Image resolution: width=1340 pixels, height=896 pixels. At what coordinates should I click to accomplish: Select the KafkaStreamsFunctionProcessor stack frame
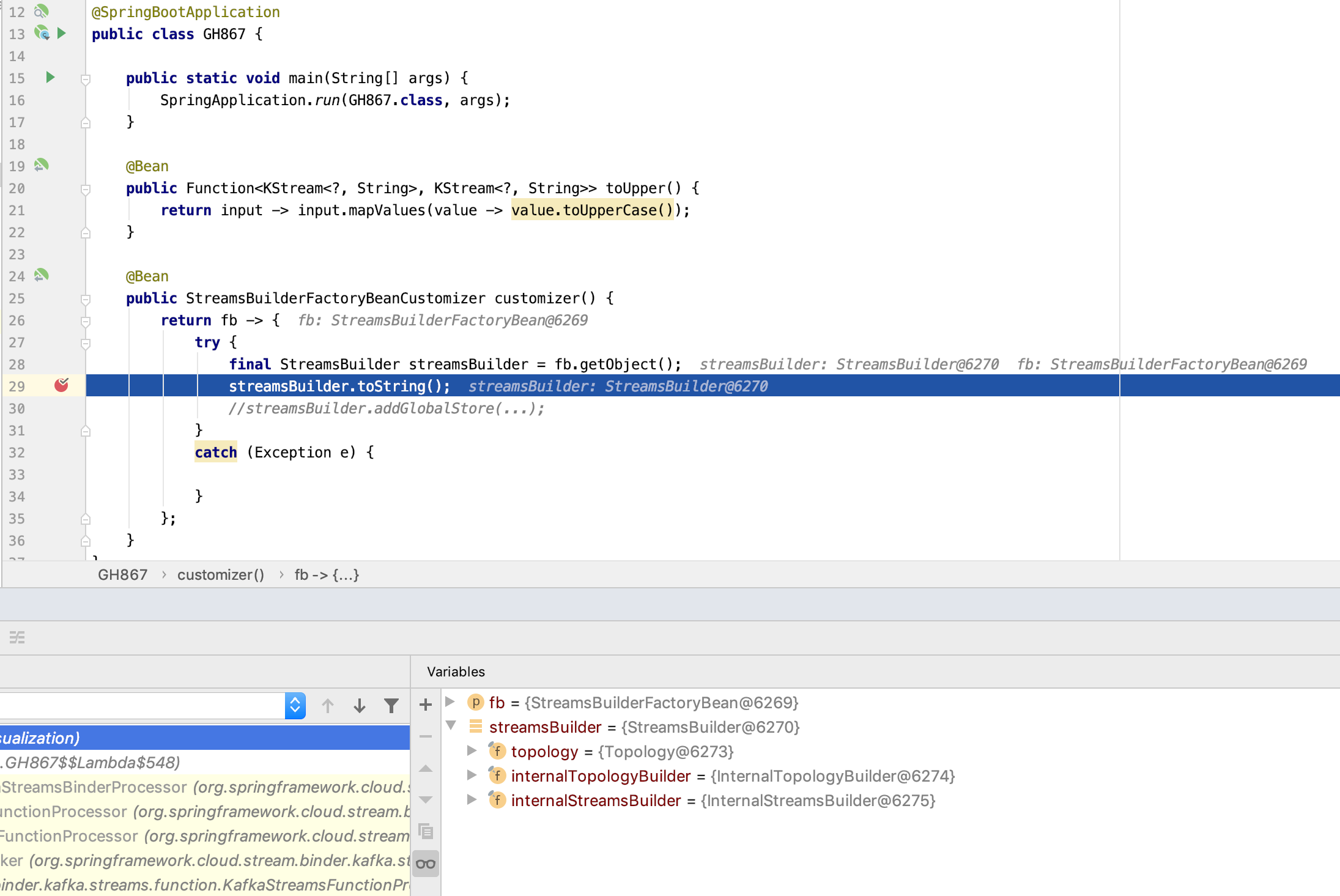click(x=183, y=884)
